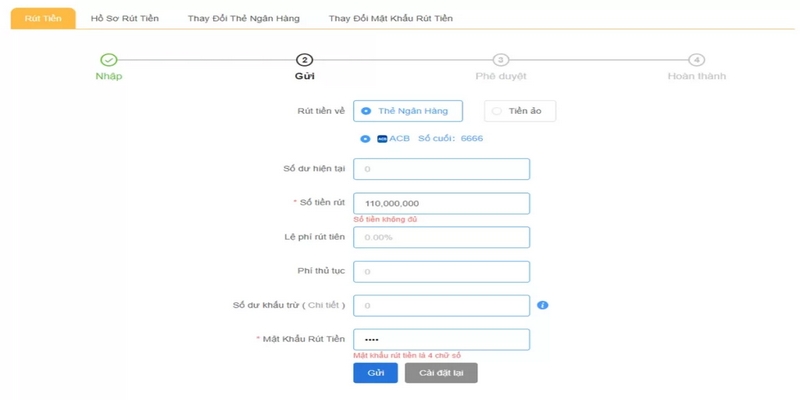The width and height of the screenshot is (800, 400).
Task: Select Thẻ Ngân Hàng withdrawal option
Action: pyautogui.click(x=408, y=111)
